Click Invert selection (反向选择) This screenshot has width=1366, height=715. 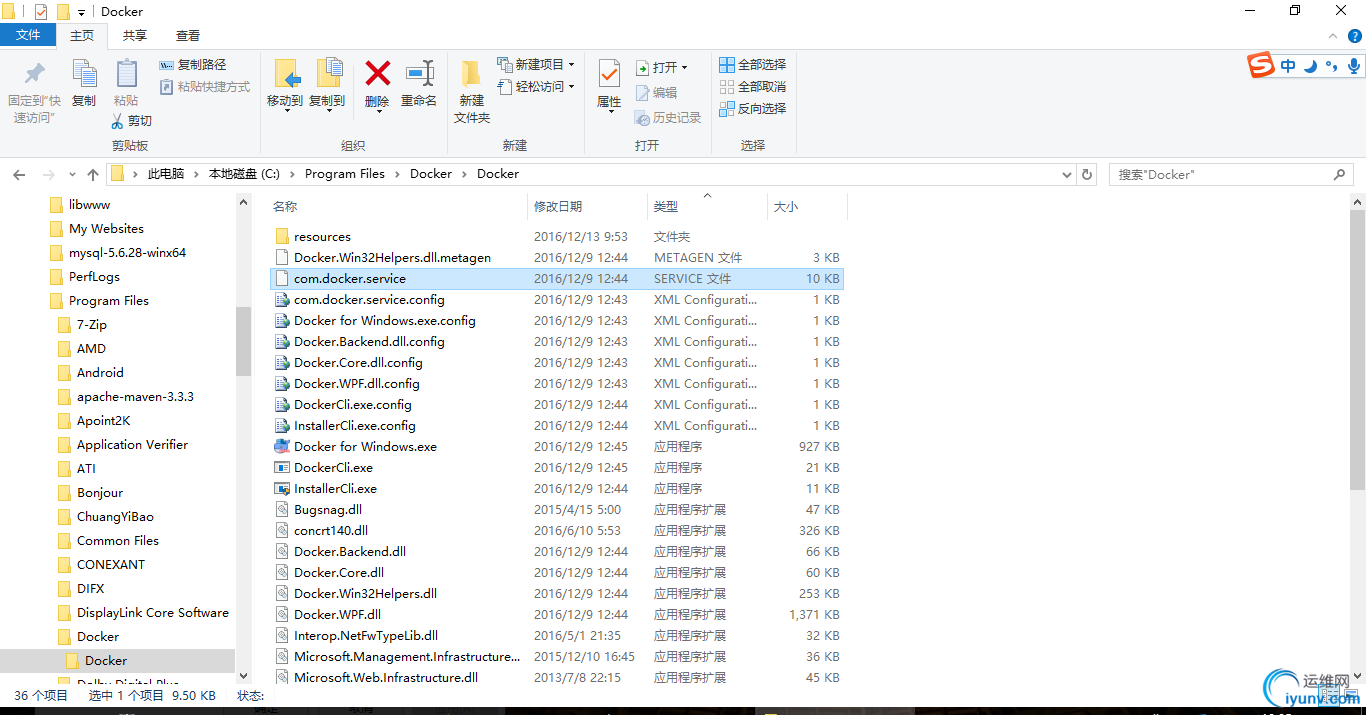753,108
